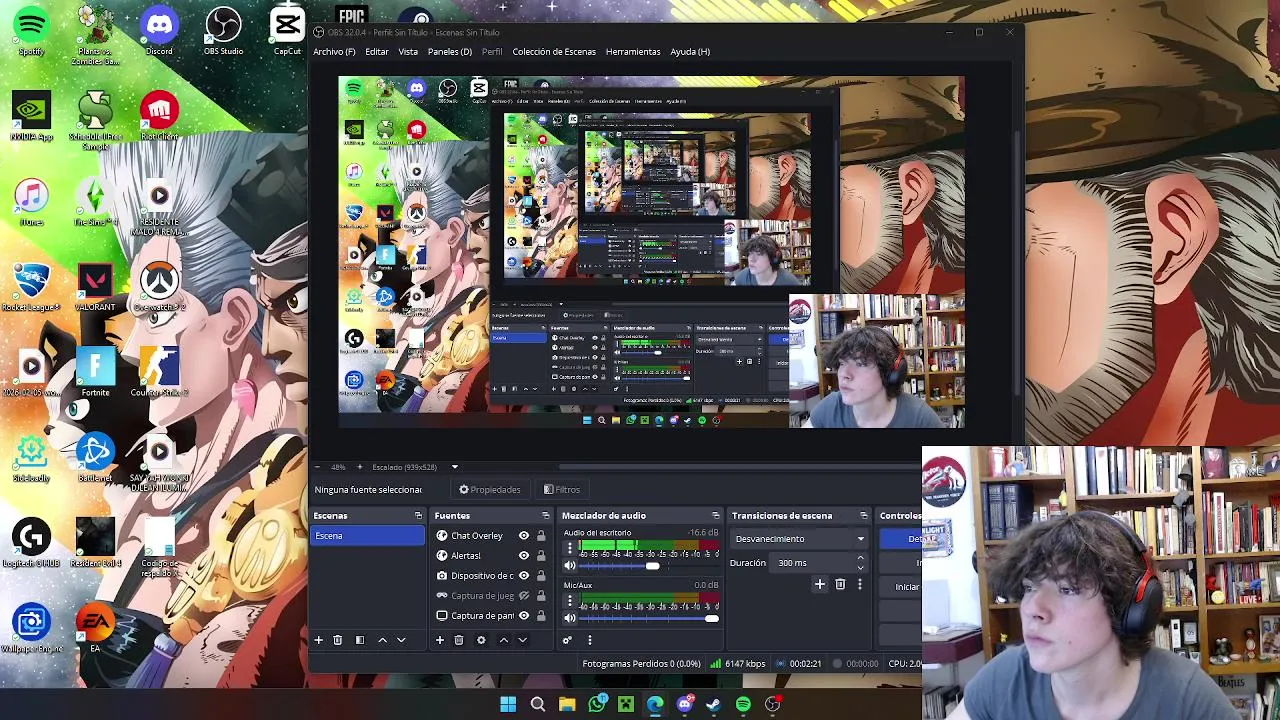The width and height of the screenshot is (1280, 720).
Task: Open source properties gear in Fuentes toolbar
Action: (x=481, y=640)
